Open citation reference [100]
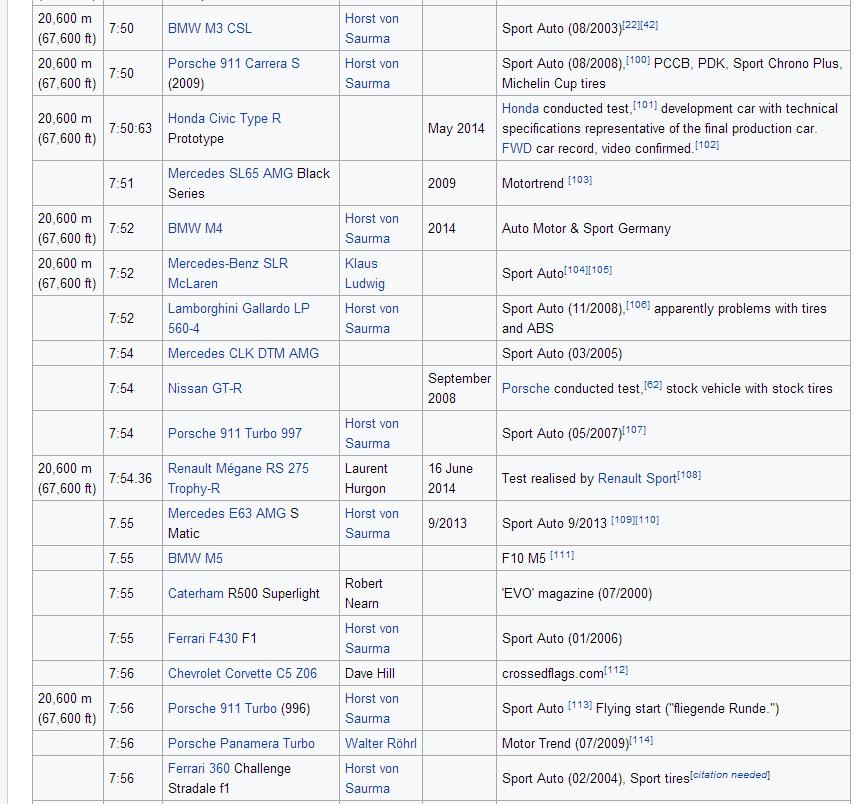 point(638,60)
